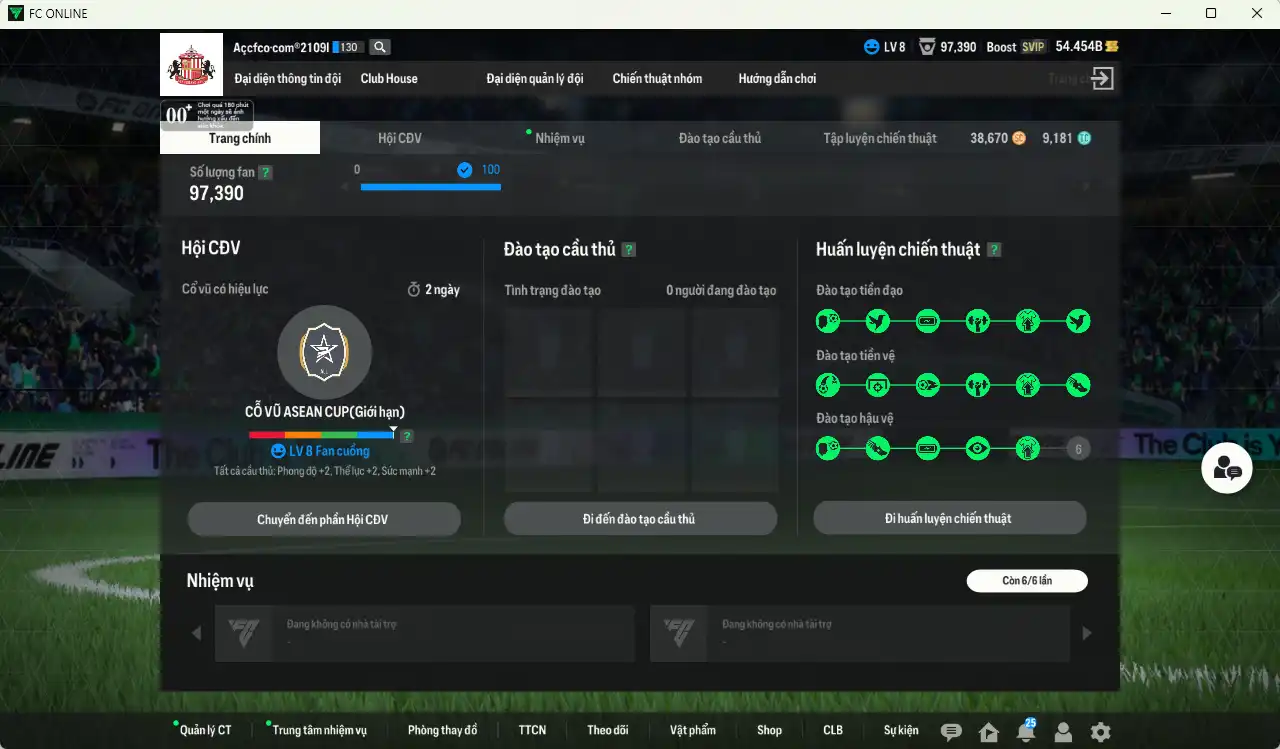This screenshot has width=1280, height=749.
Task: Click the 2 ngày timer text
Action: point(442,290)
